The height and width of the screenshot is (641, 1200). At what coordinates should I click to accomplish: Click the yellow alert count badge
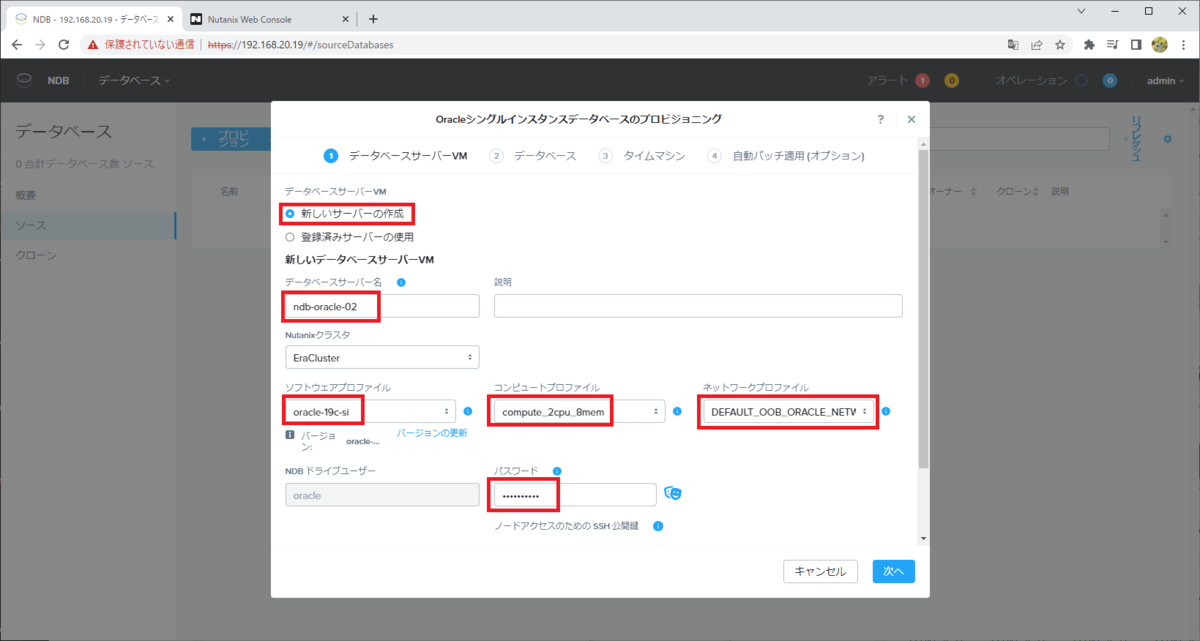click(951, 80)
